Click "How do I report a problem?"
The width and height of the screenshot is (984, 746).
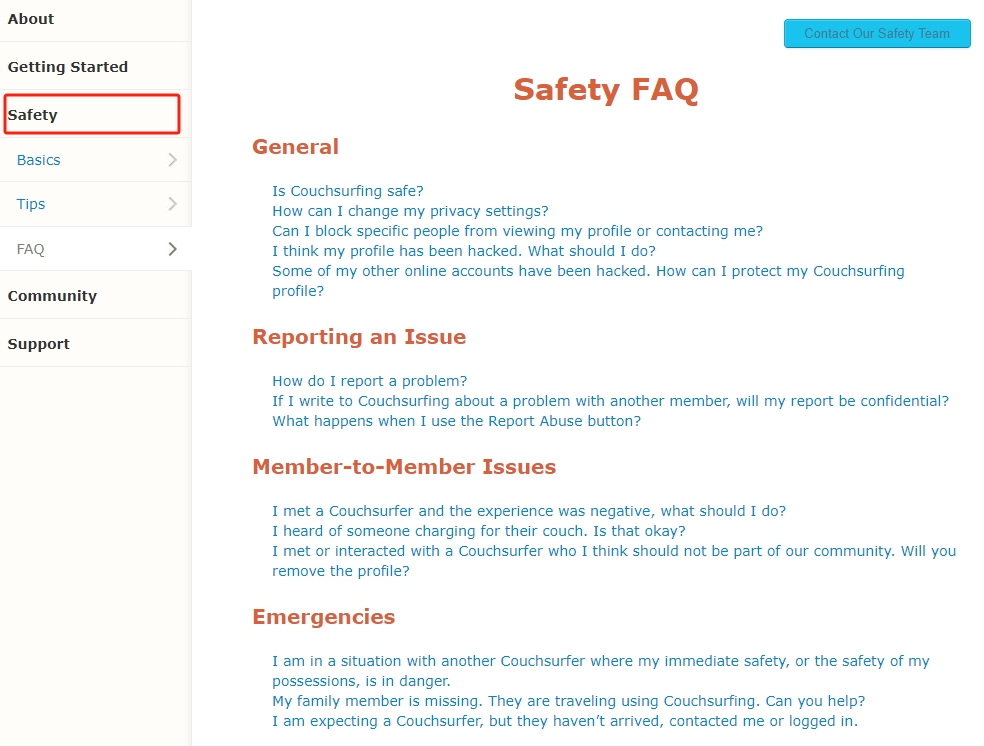click(x=369, y=381)
